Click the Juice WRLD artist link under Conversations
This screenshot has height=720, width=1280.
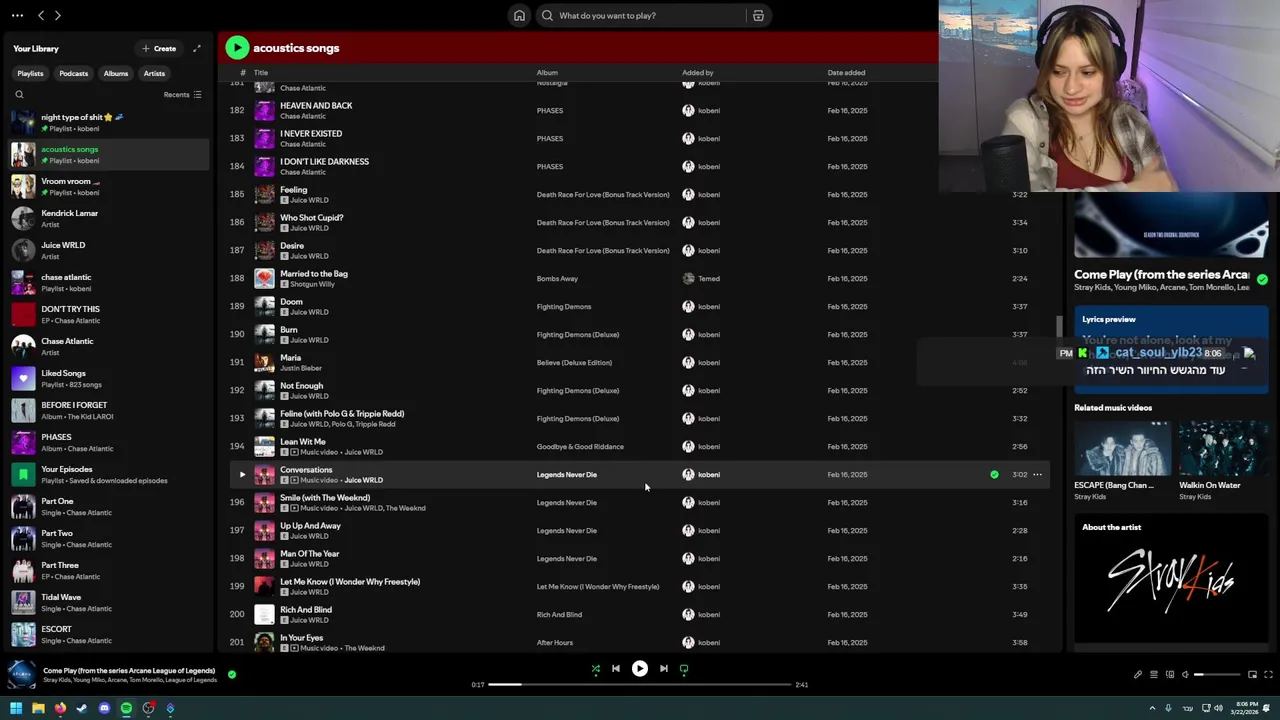(363, 480)
